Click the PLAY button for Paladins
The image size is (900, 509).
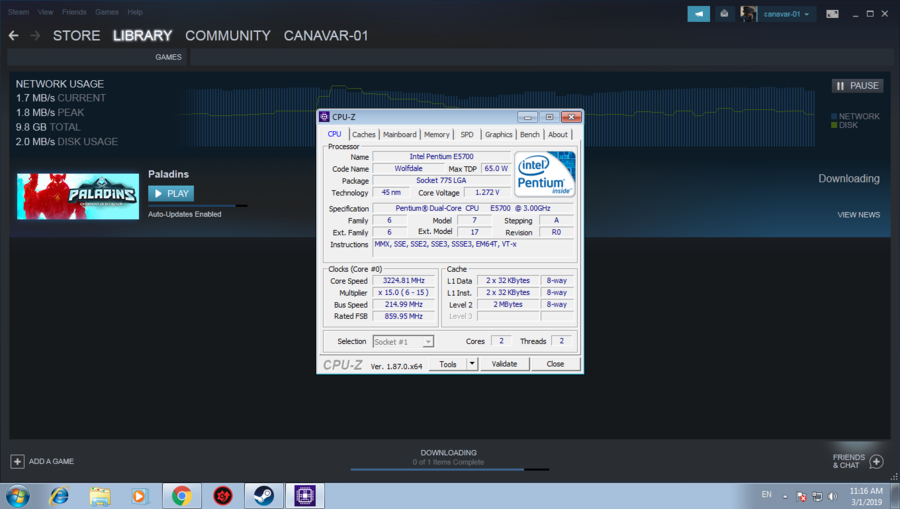pyautogui.click(x=171, y=193)
